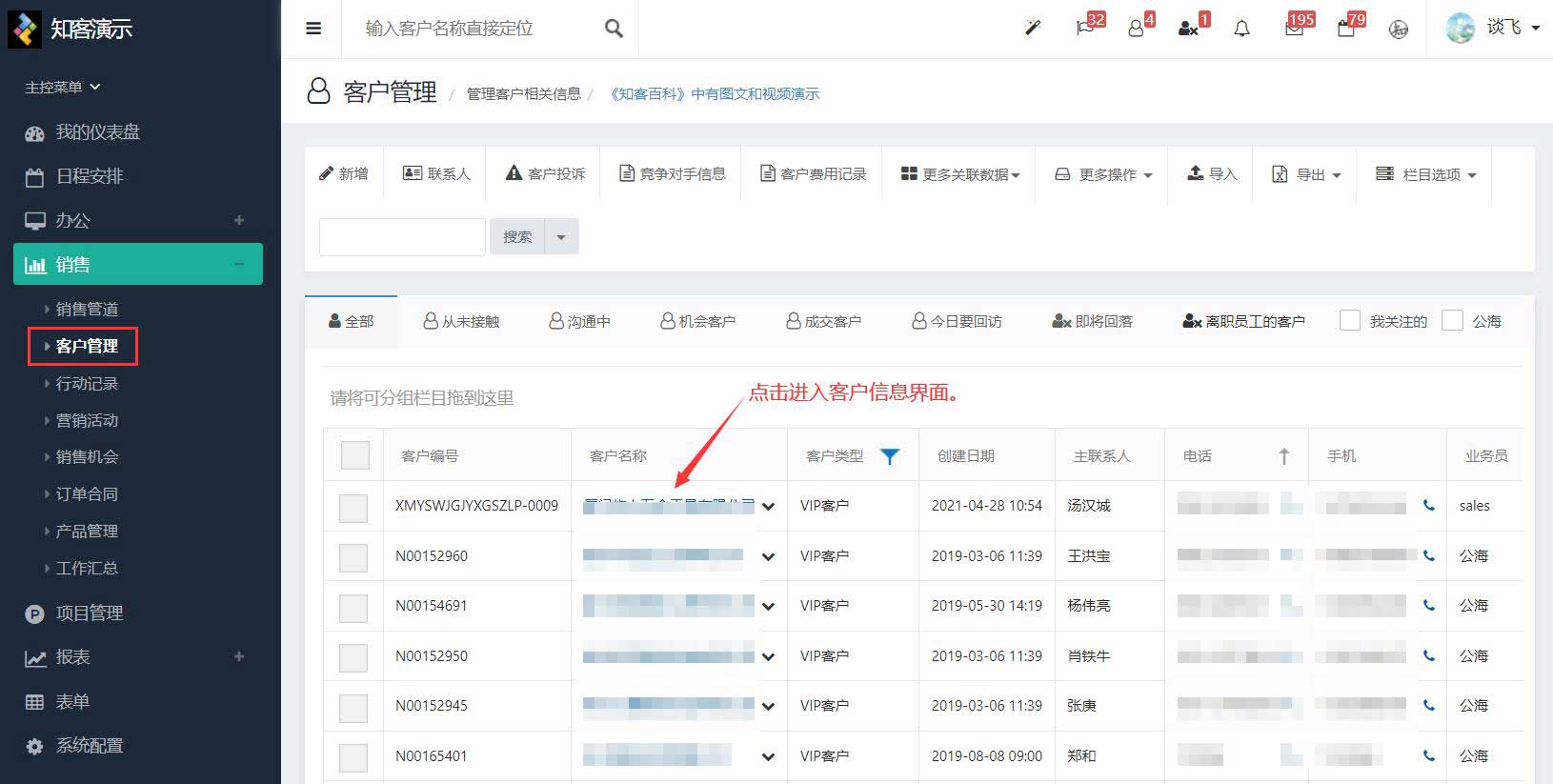Click the magnifier icon in the top search bar
This screenshot has width=1553, height=784.
pos(614,29)
